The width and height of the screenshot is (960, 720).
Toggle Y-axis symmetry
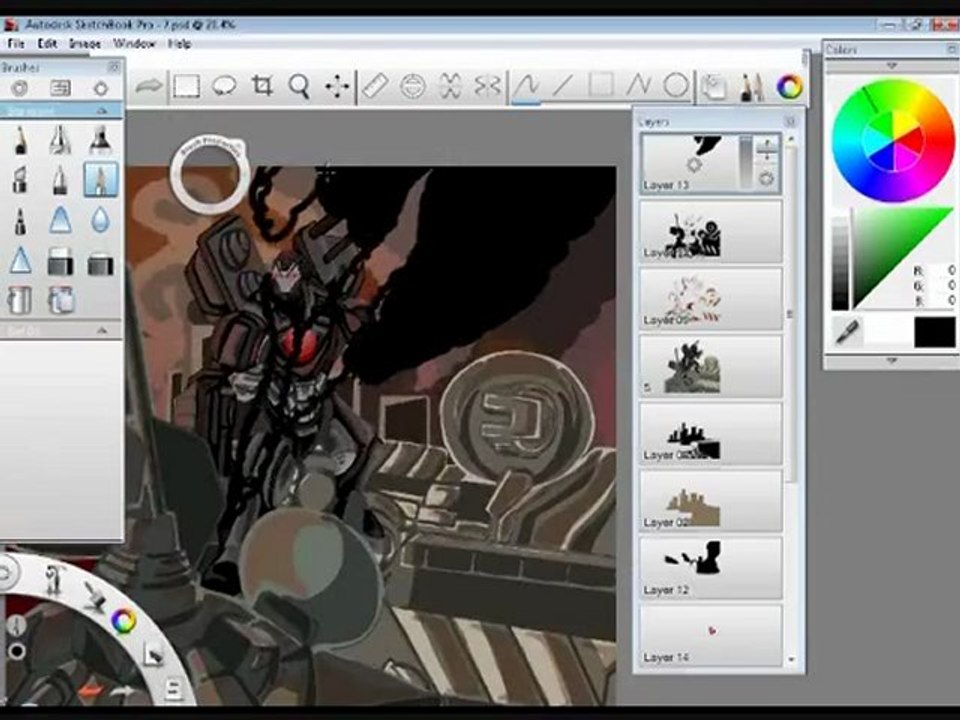tap(487, 86)
